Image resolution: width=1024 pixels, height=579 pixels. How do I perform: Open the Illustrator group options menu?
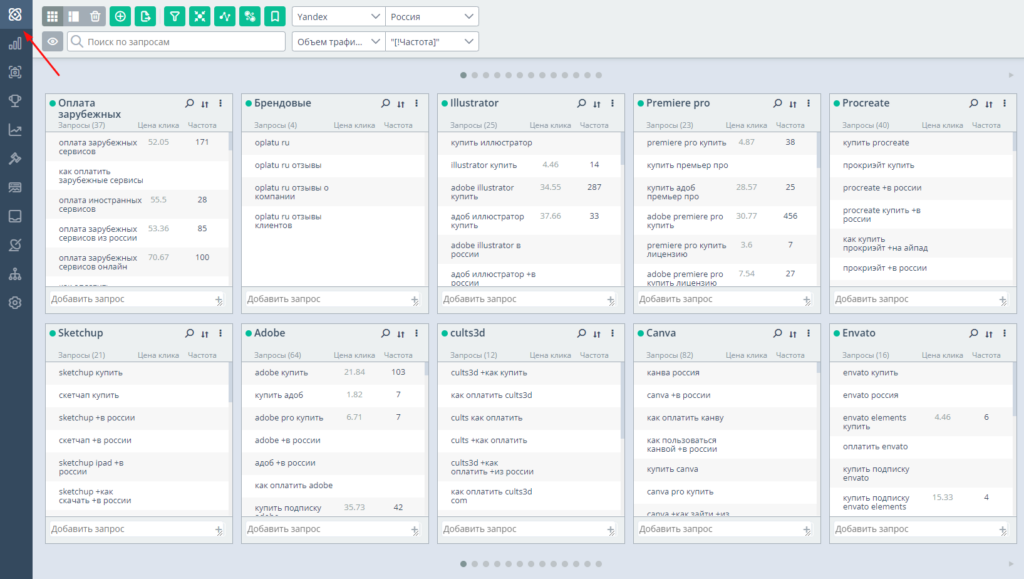pos(613,103)
